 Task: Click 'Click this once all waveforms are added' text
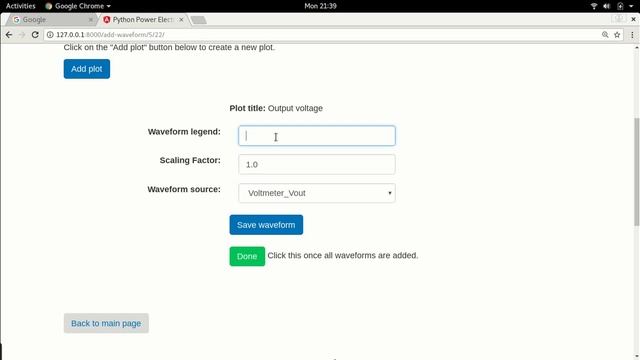pos(342,256)
